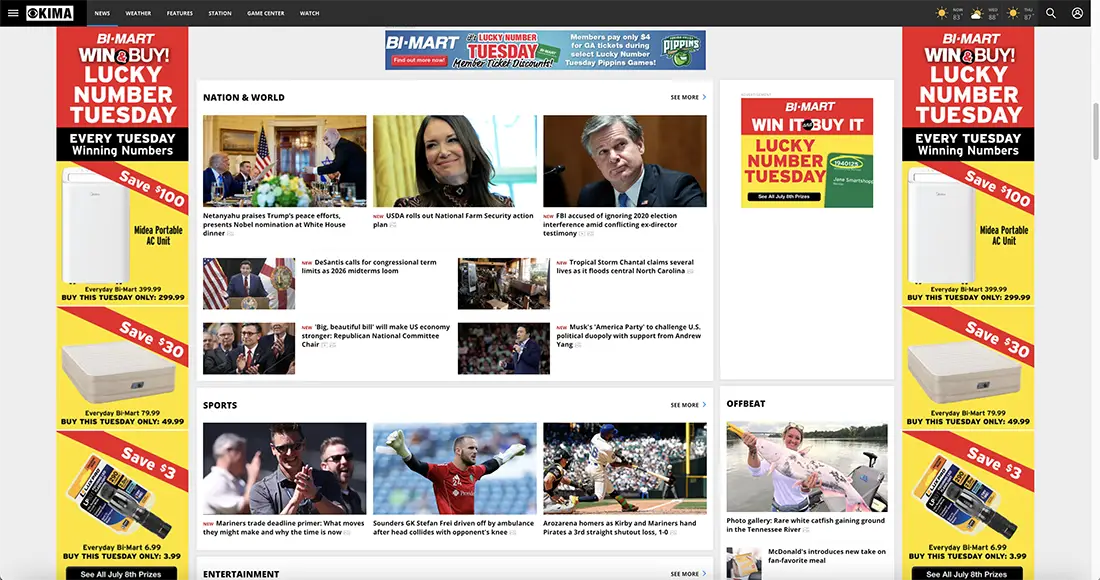Click See More in Sports section
The height and width of the screenshot is (580, 1100).
point(688,405)
